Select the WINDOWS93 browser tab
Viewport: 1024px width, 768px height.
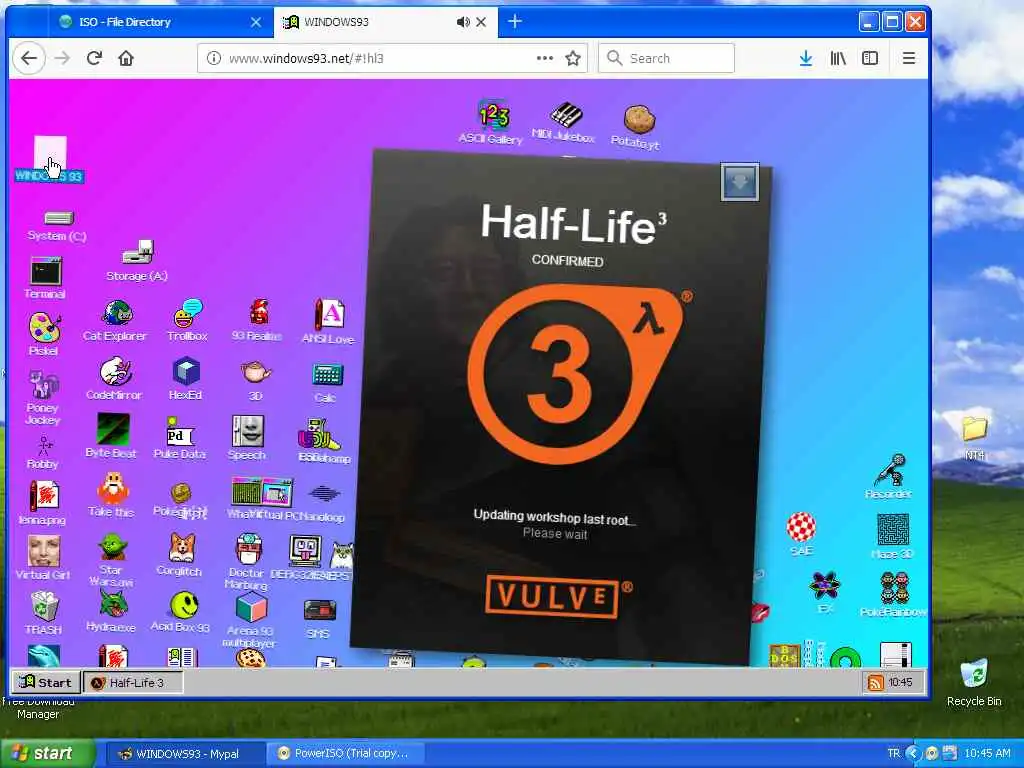366,22
